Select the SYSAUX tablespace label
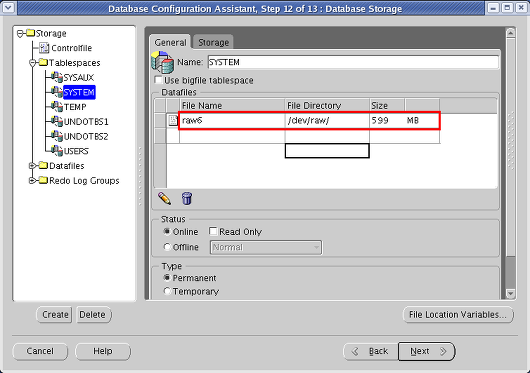 (x=79, y=78)
